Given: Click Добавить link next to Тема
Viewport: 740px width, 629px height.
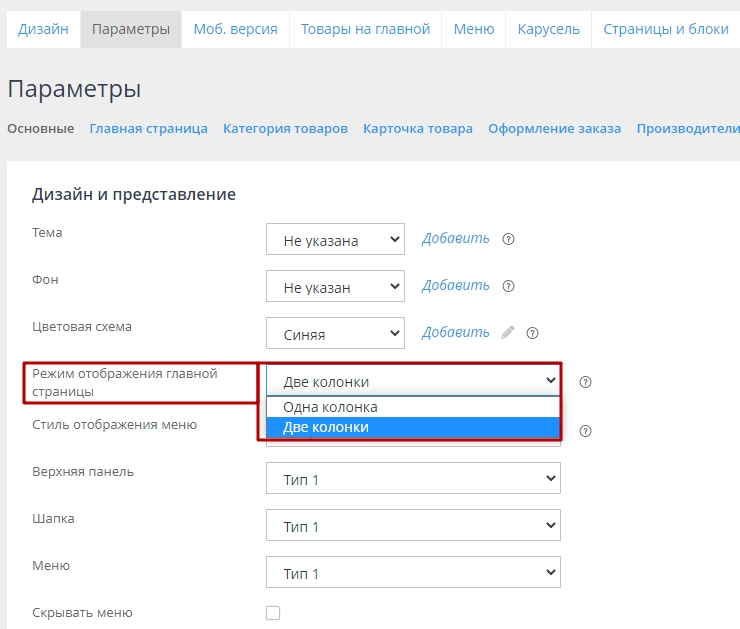Looking at the screenshot, I should click(x=455, y=239).
